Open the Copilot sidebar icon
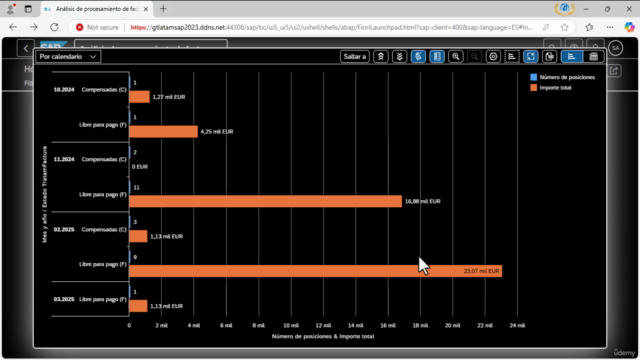Viewport: 640px width, 360px height. tap(629, 27)
